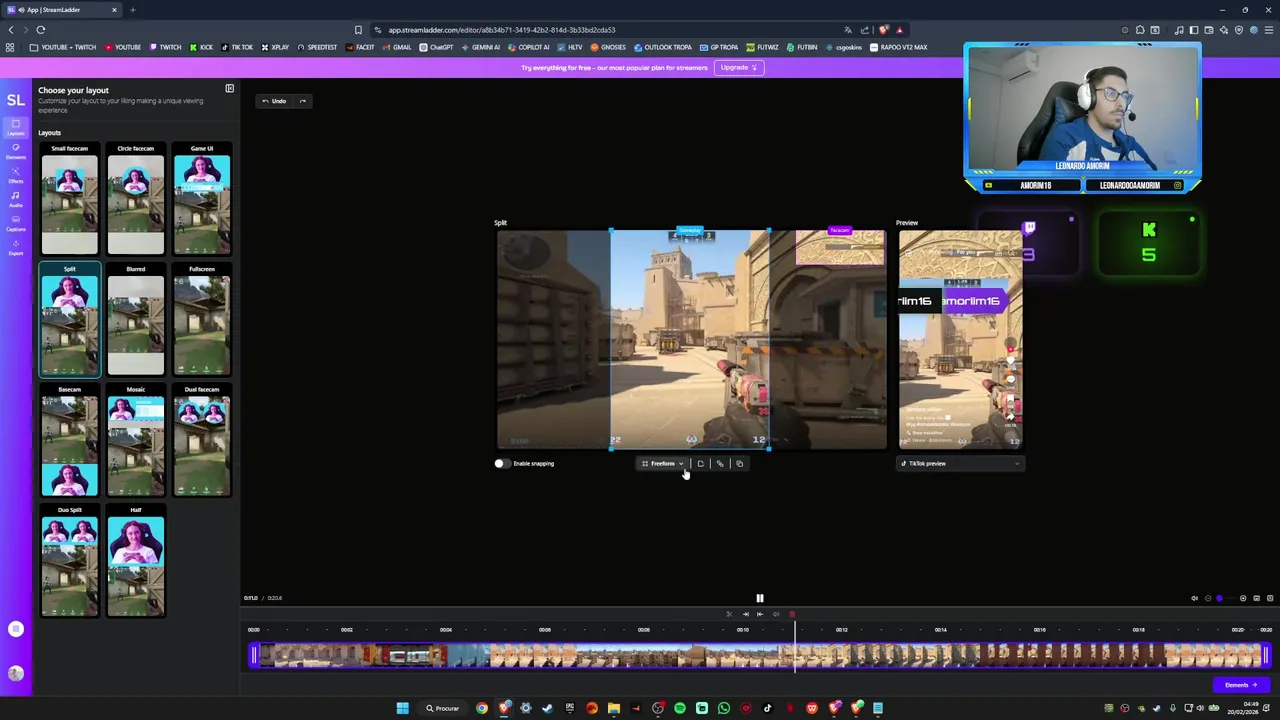
Task: Open the Captions sidebar section
Action: (x=16, y=223)
